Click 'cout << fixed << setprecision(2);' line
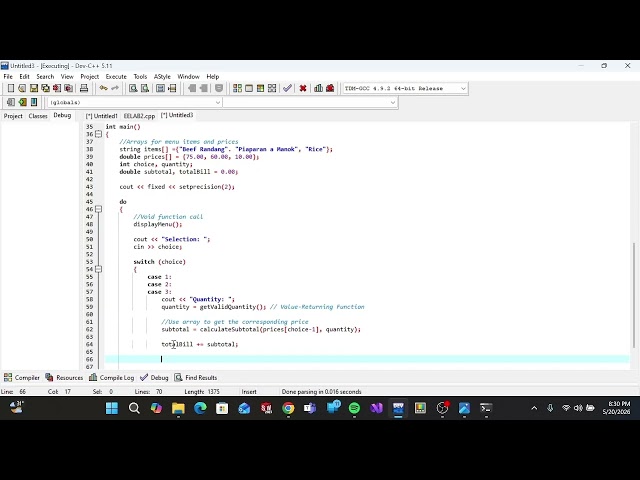The width and height of the screenshot is (640, 480). click(x=177, y=187)
